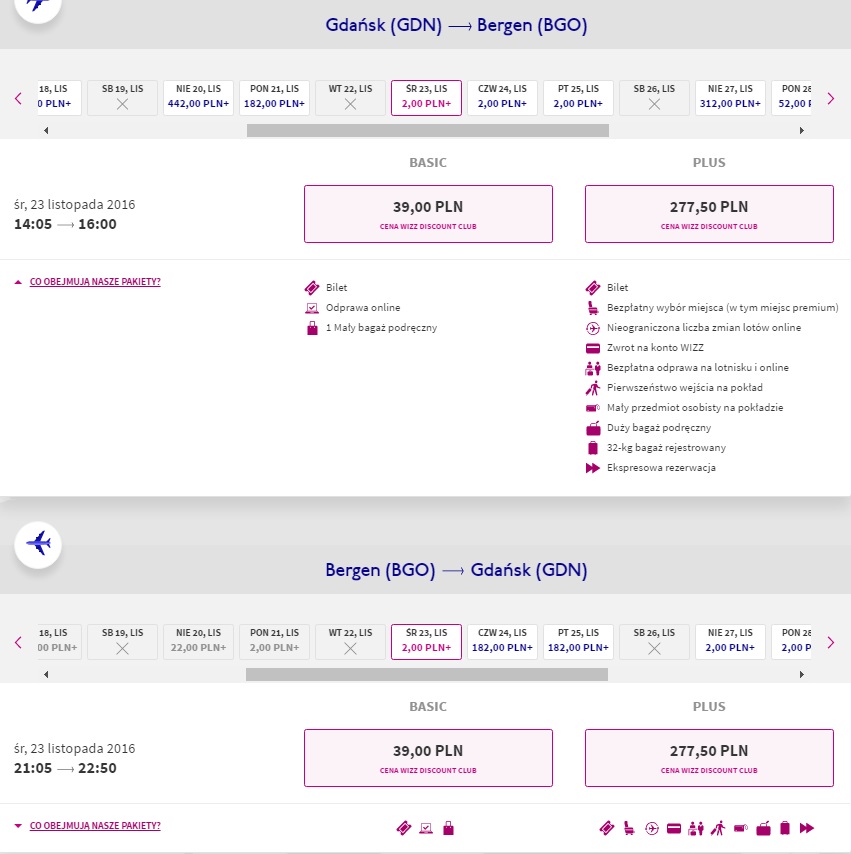Click return scrollbar right arrow
This screenshot has width=851, height=854.
pyautogui.click(x=801, y=674)
